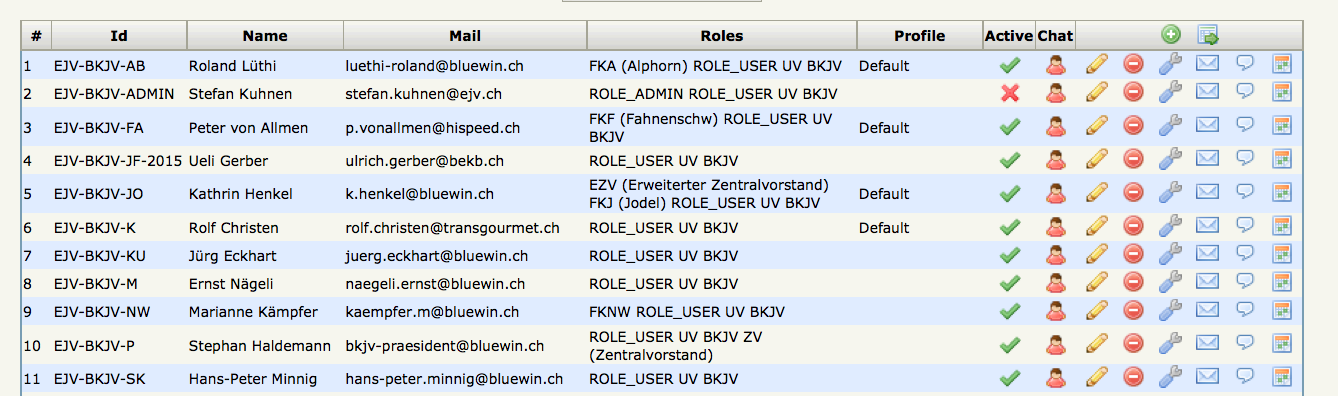Delete Hans-Peter Minnig using red minus icon
This screenshot has width=1338, height=396.
[x=1133, y=378]
